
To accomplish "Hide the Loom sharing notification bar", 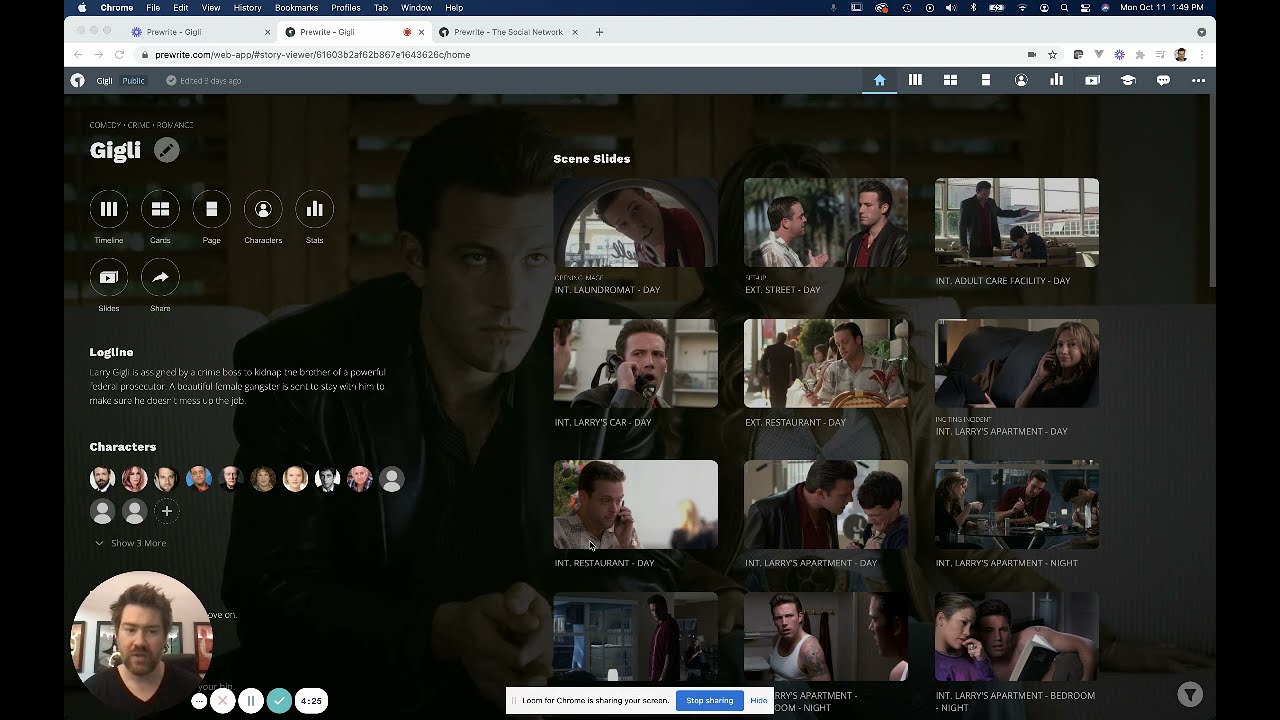I will pyautogui.click(x=758, y=700).
